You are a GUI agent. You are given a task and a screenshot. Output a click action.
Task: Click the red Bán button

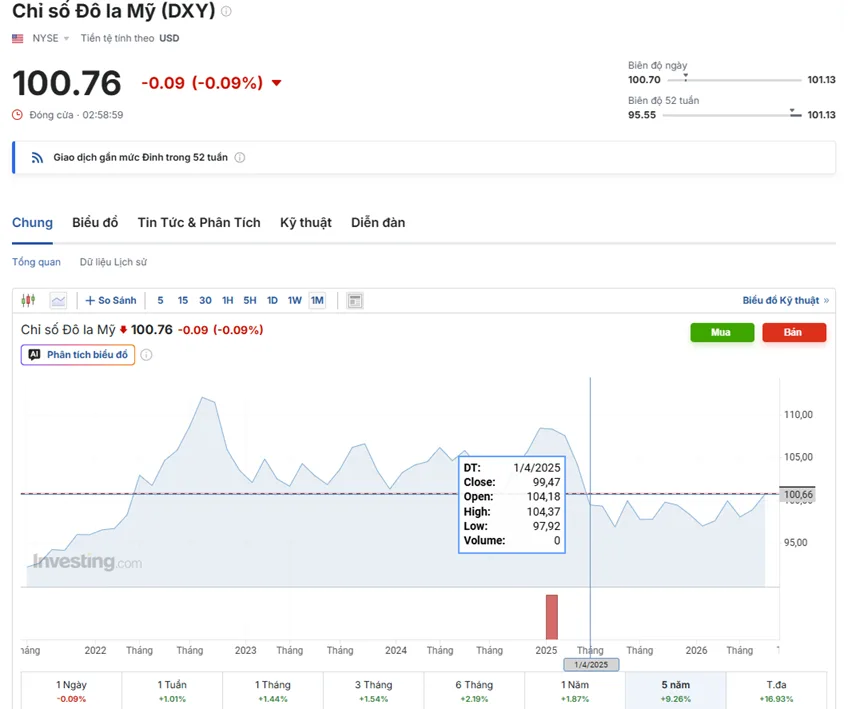[x=794, y=332]
